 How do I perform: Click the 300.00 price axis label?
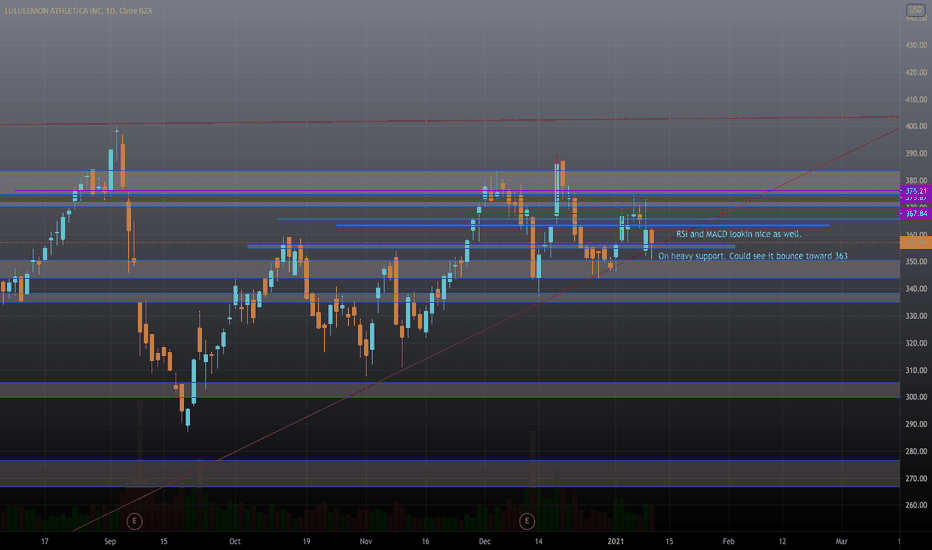pos(916,397)
